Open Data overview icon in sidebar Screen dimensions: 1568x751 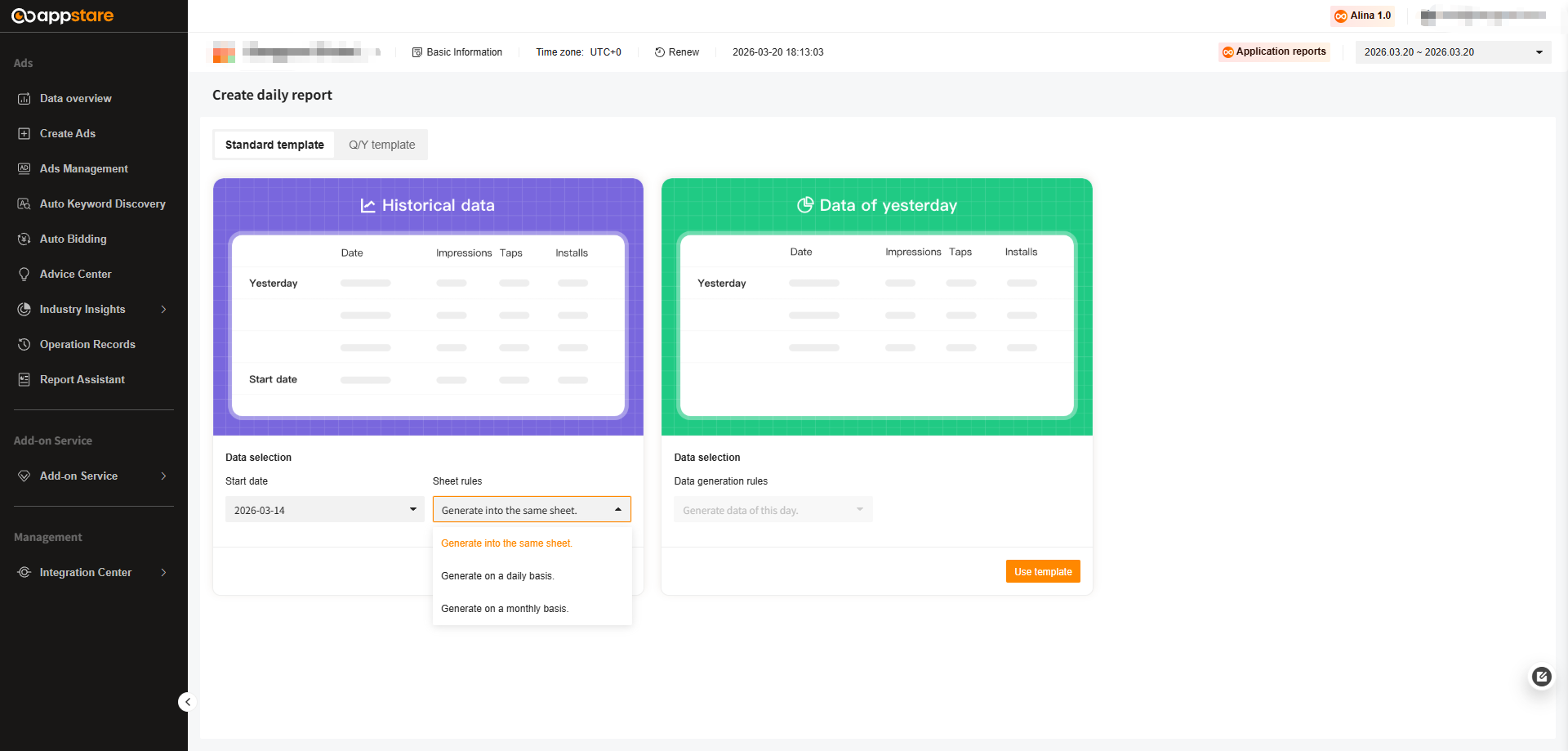coord(24,98)
